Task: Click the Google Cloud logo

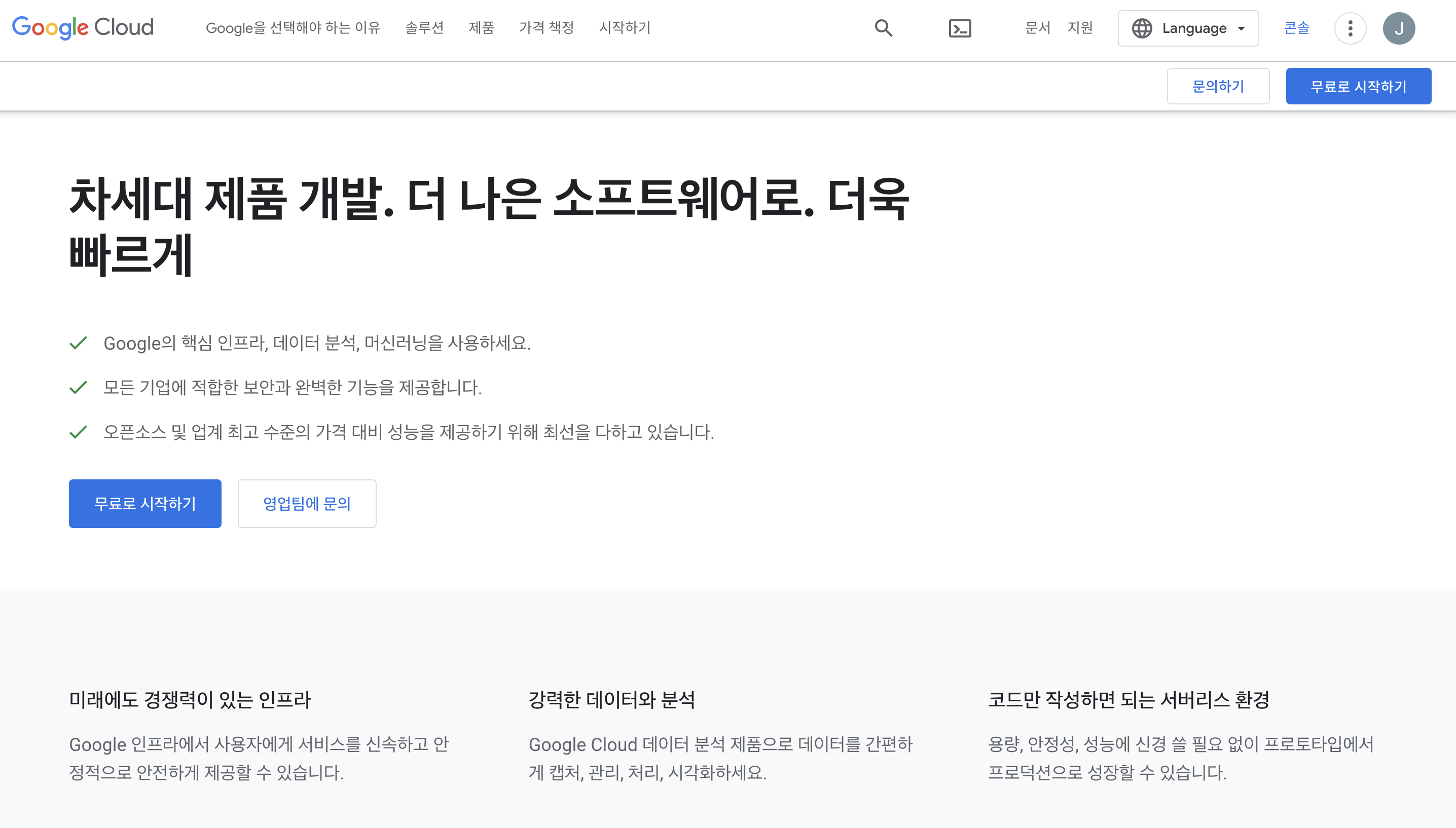Action: pos(83,27)
